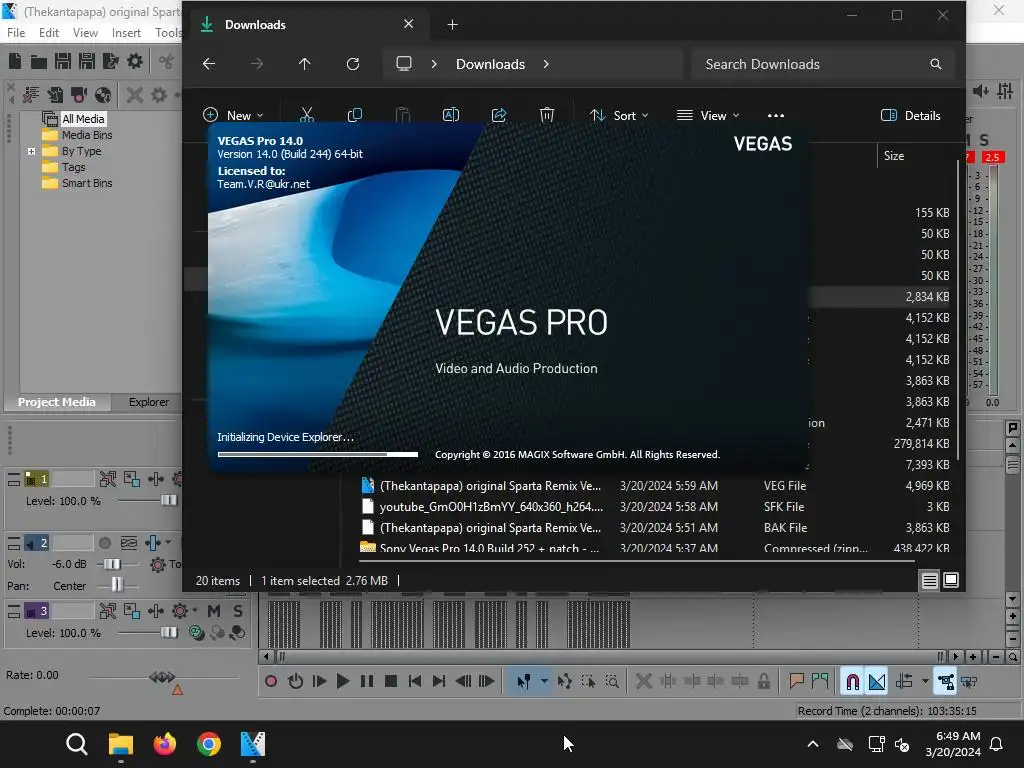Open track 3 Track FX dropdown arrow
1024x768 pixels.
coord(195,611)
